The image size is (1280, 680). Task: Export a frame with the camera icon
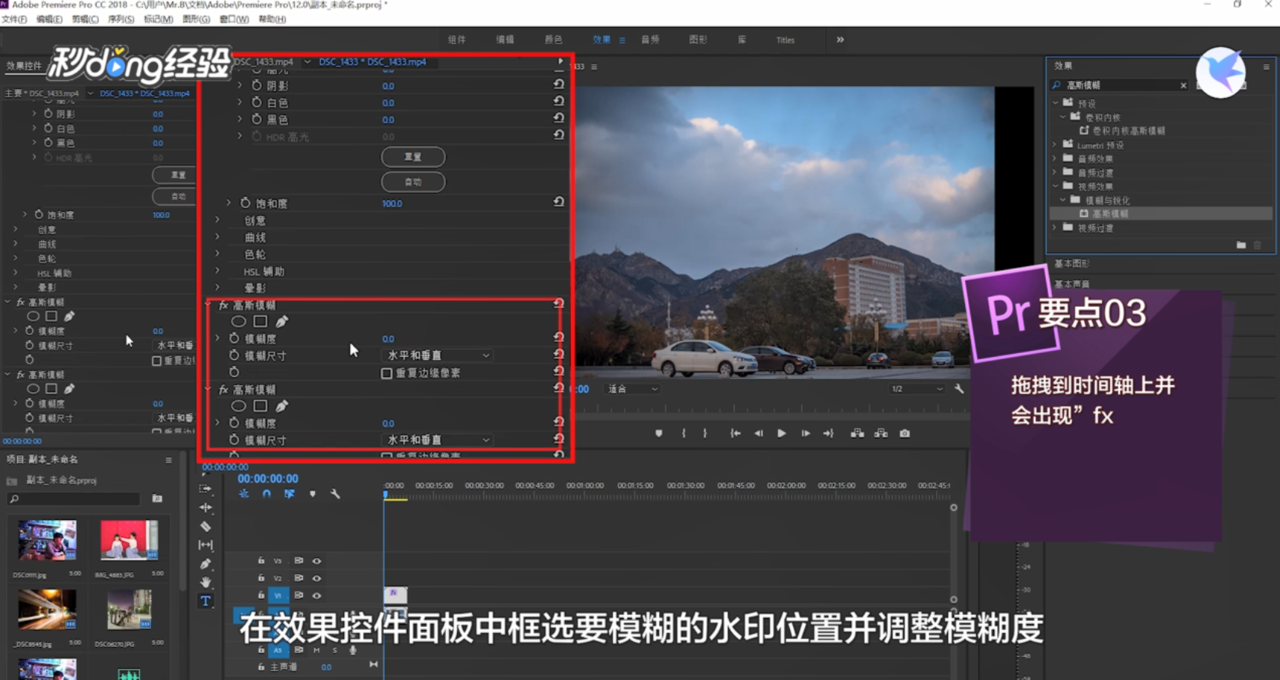click(905, 433)
